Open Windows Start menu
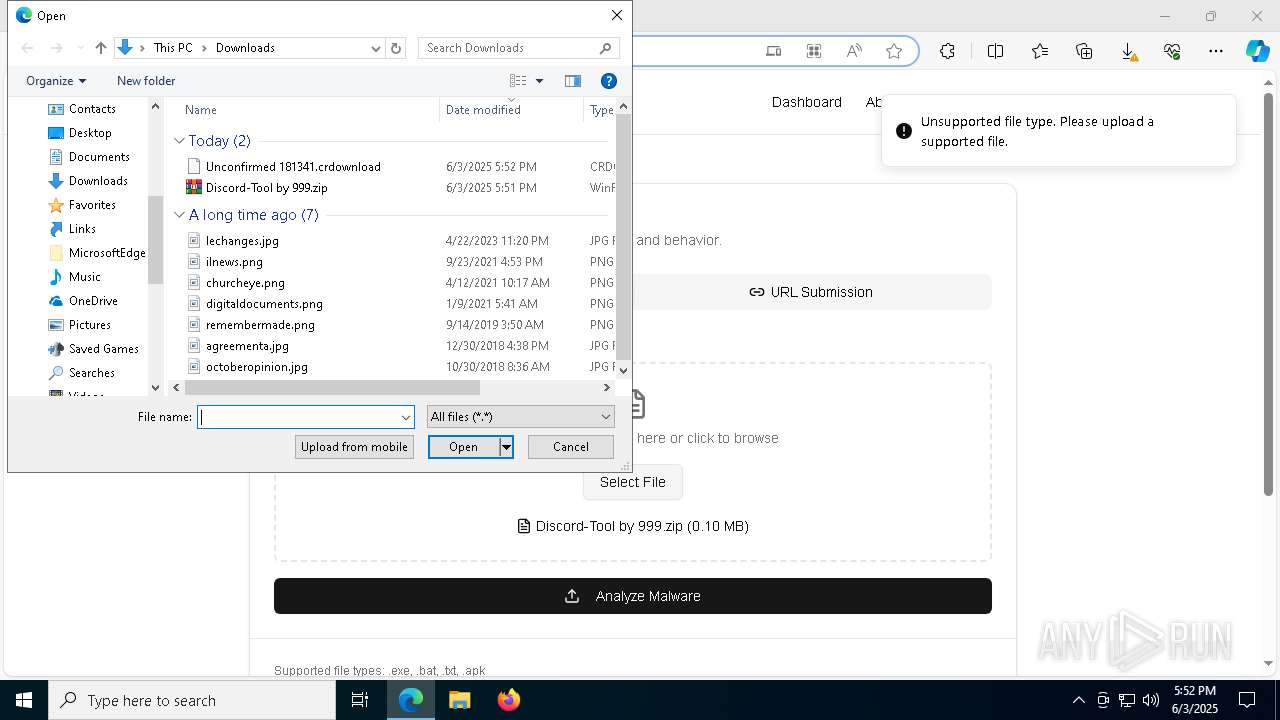Screen dimensions: 1280x720 pyautogui.click(x=24, y=700)
